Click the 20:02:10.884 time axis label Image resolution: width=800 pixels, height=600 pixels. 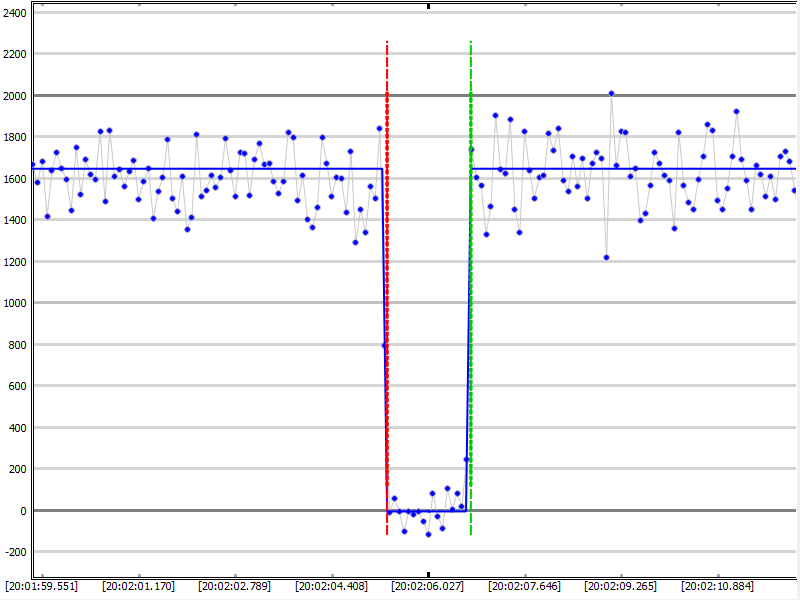718,585
